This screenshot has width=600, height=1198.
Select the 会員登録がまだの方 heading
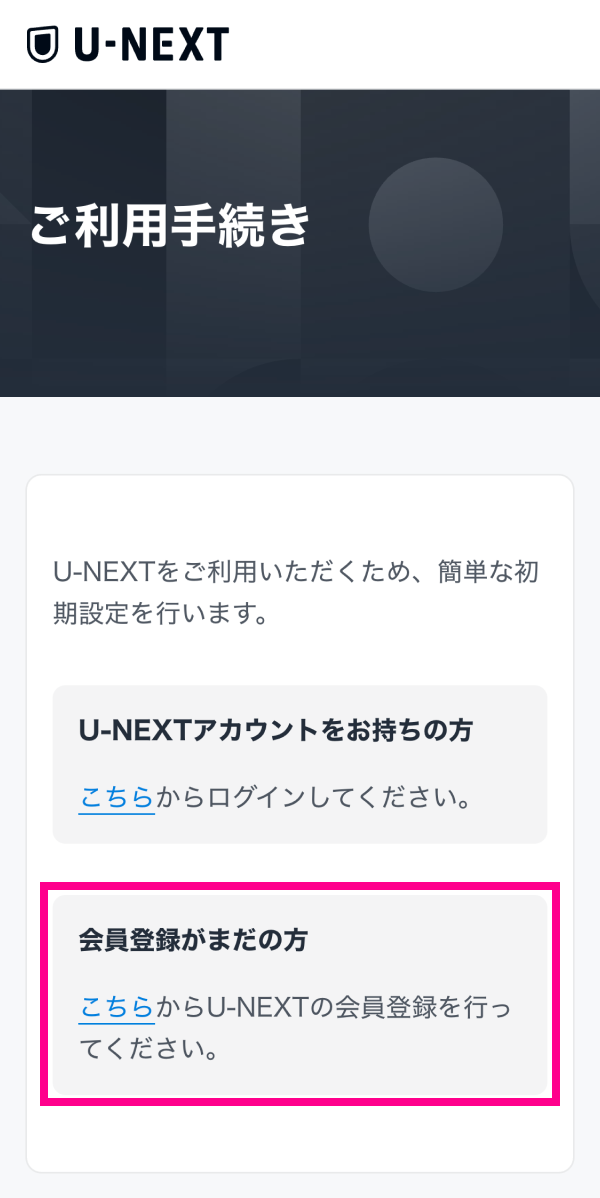tap(193, 940)
